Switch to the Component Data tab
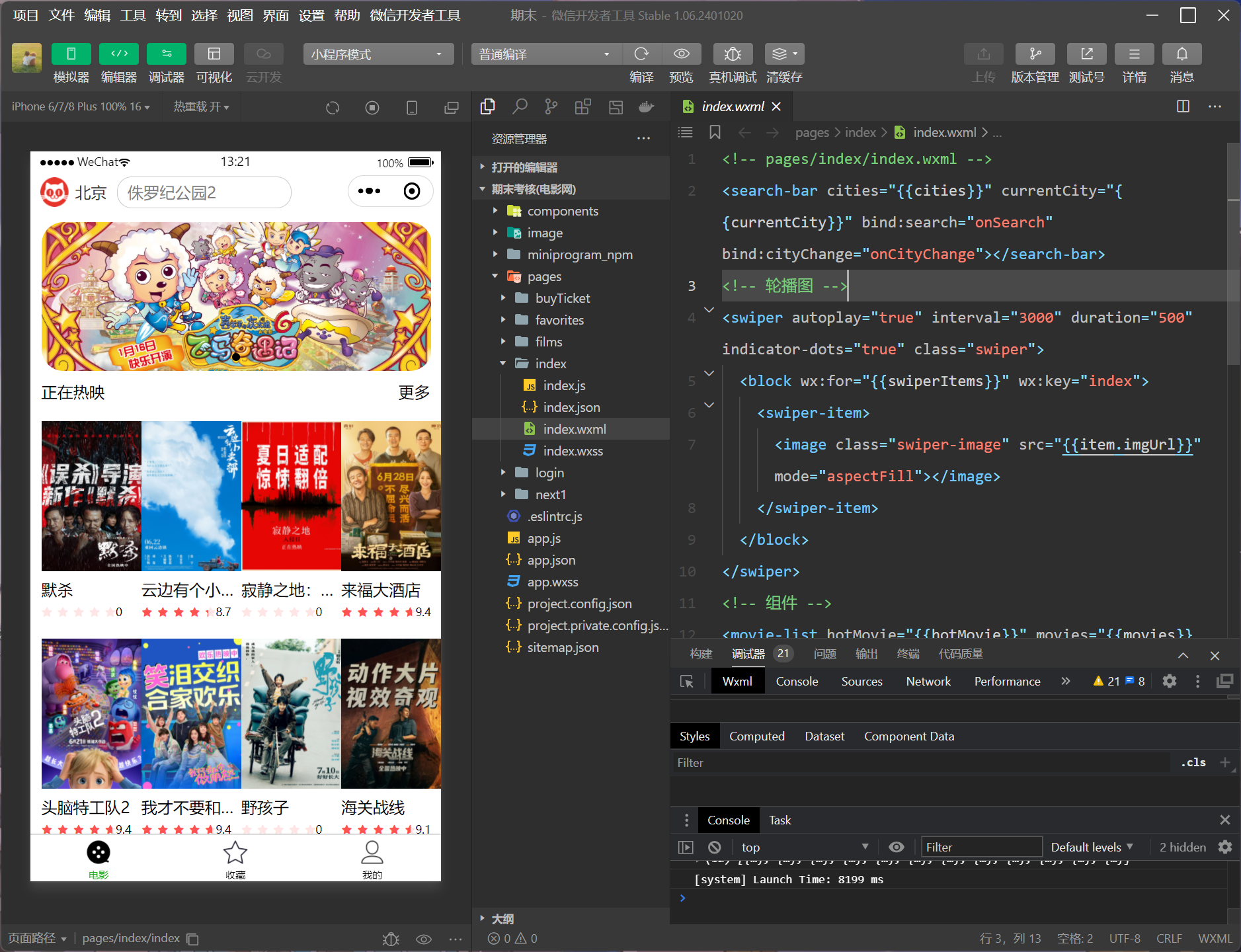This screenshot has width=1241, height=952. coord(909,736)
